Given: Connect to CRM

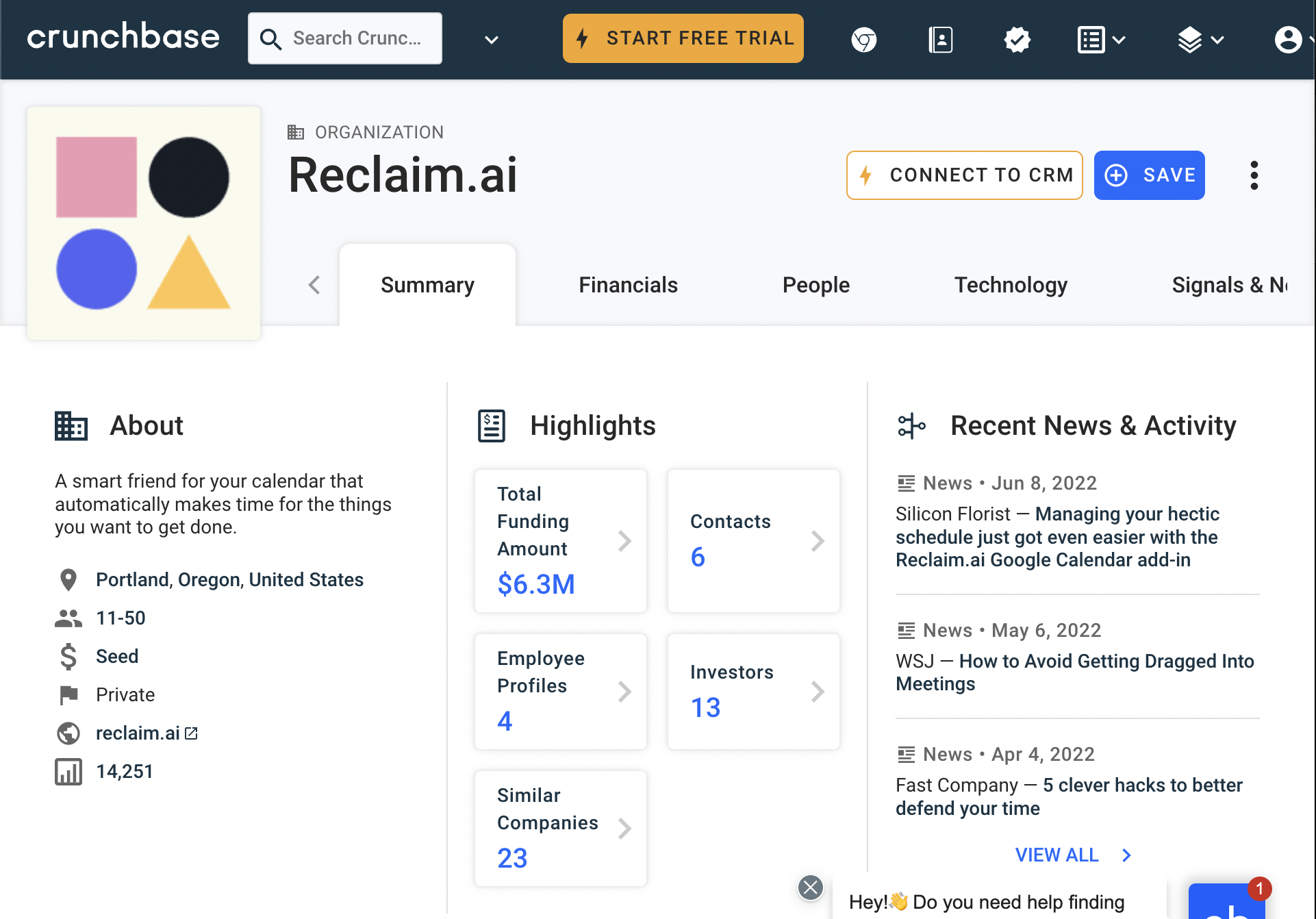Looking at the screenshot, I should click(x=964, y=175).
